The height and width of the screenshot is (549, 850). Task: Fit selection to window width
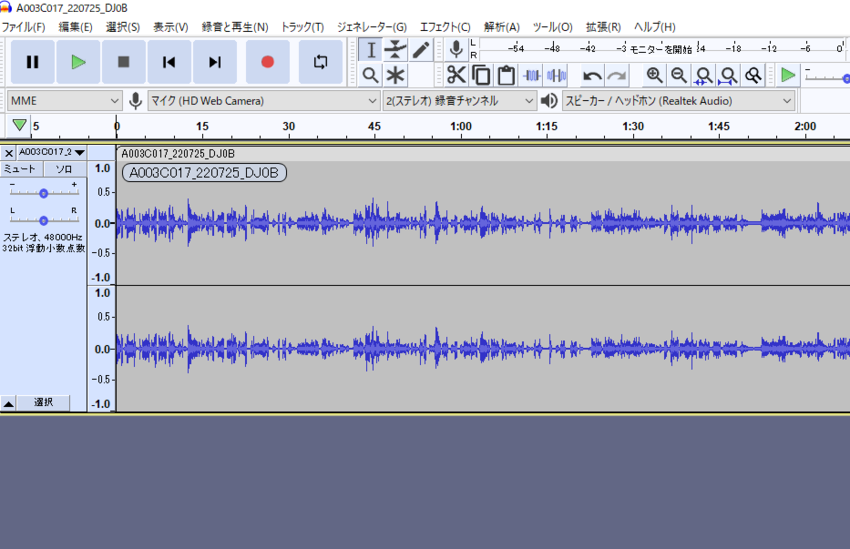[704, 75]
